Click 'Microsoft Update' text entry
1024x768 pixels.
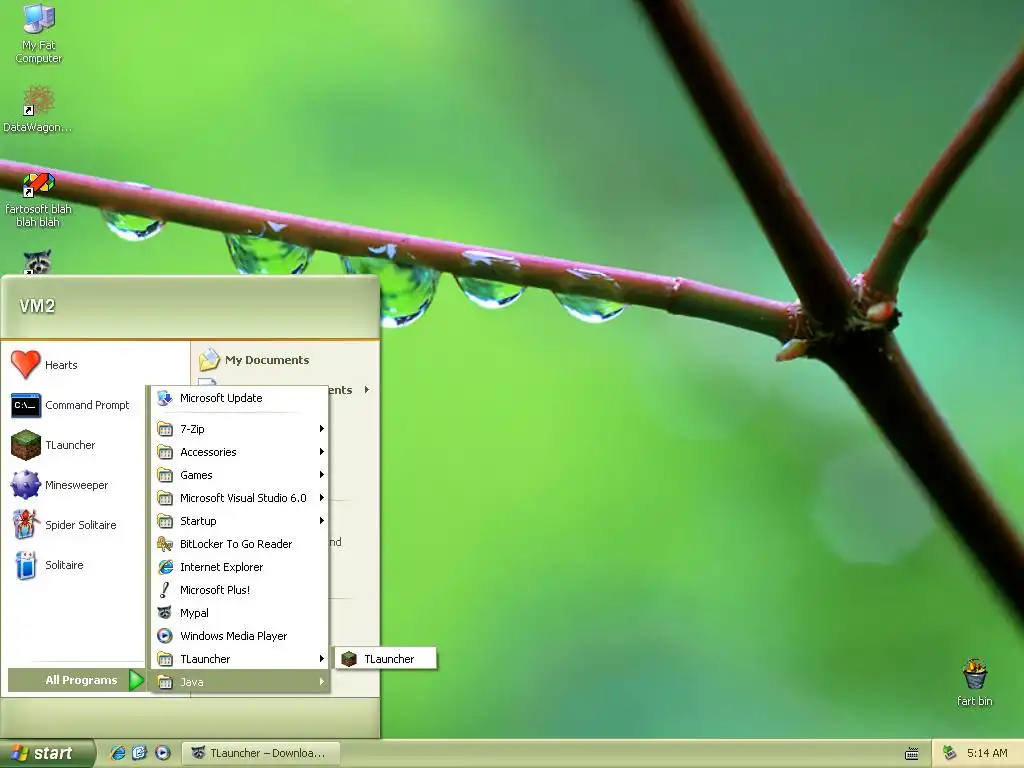point(221,398)
